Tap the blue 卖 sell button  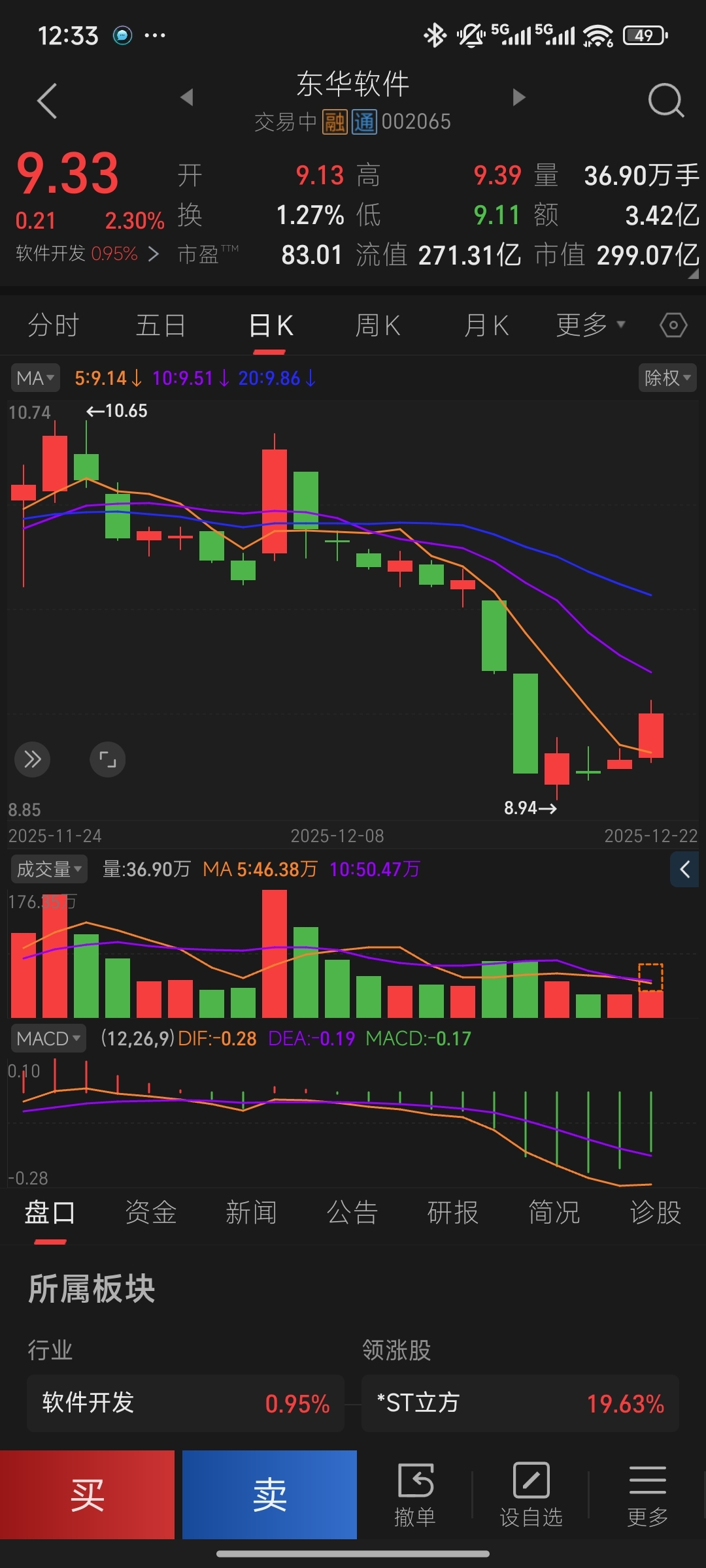(x=269, y=1495)
